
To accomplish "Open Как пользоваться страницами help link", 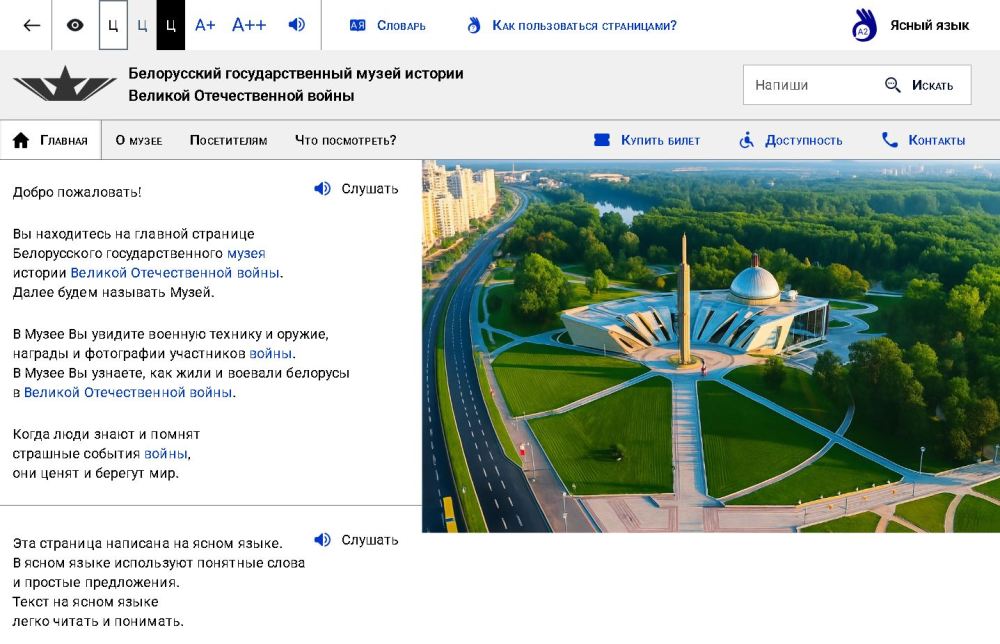I will [572, 25].
